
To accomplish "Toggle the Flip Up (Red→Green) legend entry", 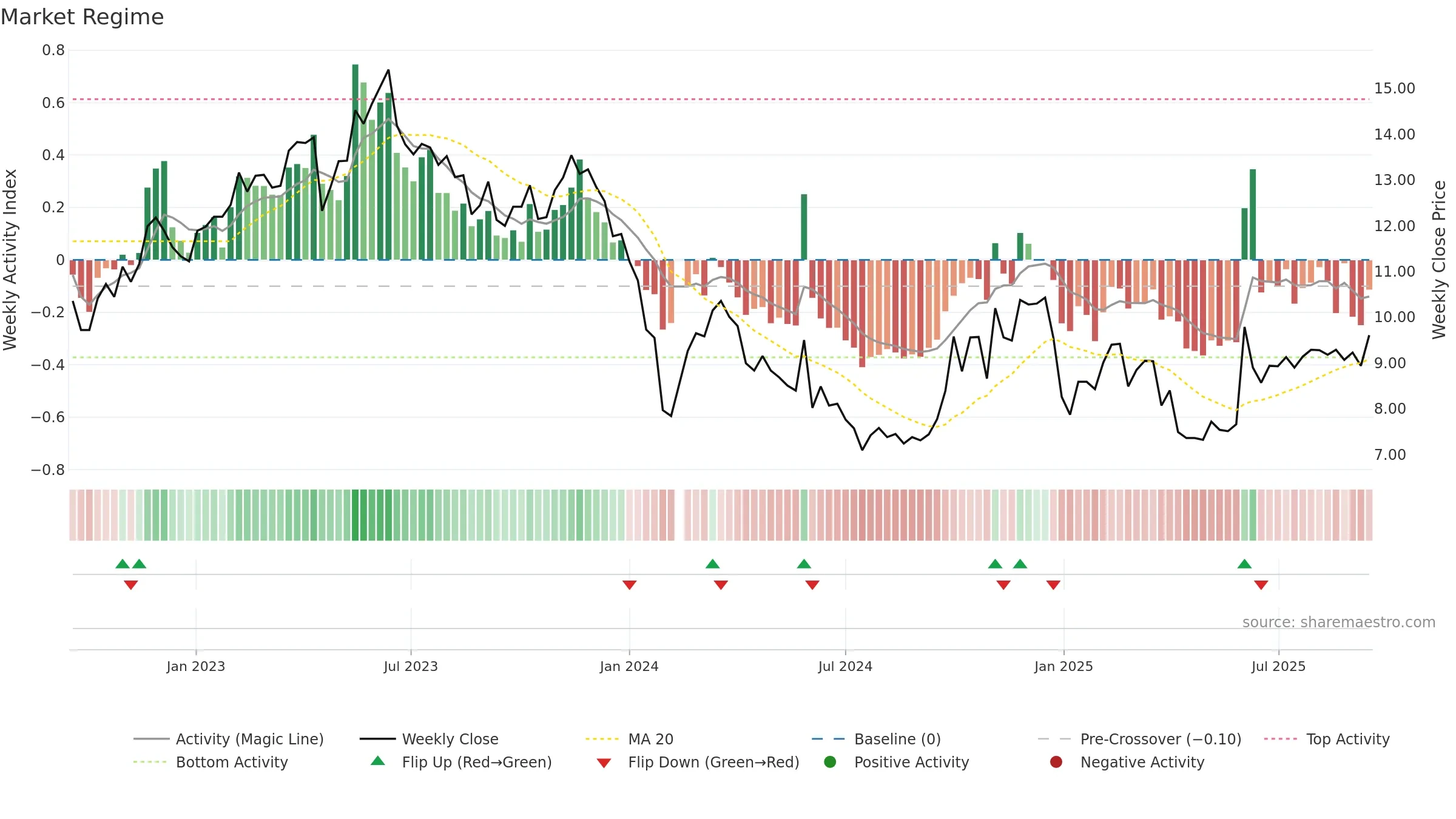I will tap(461, 762).
